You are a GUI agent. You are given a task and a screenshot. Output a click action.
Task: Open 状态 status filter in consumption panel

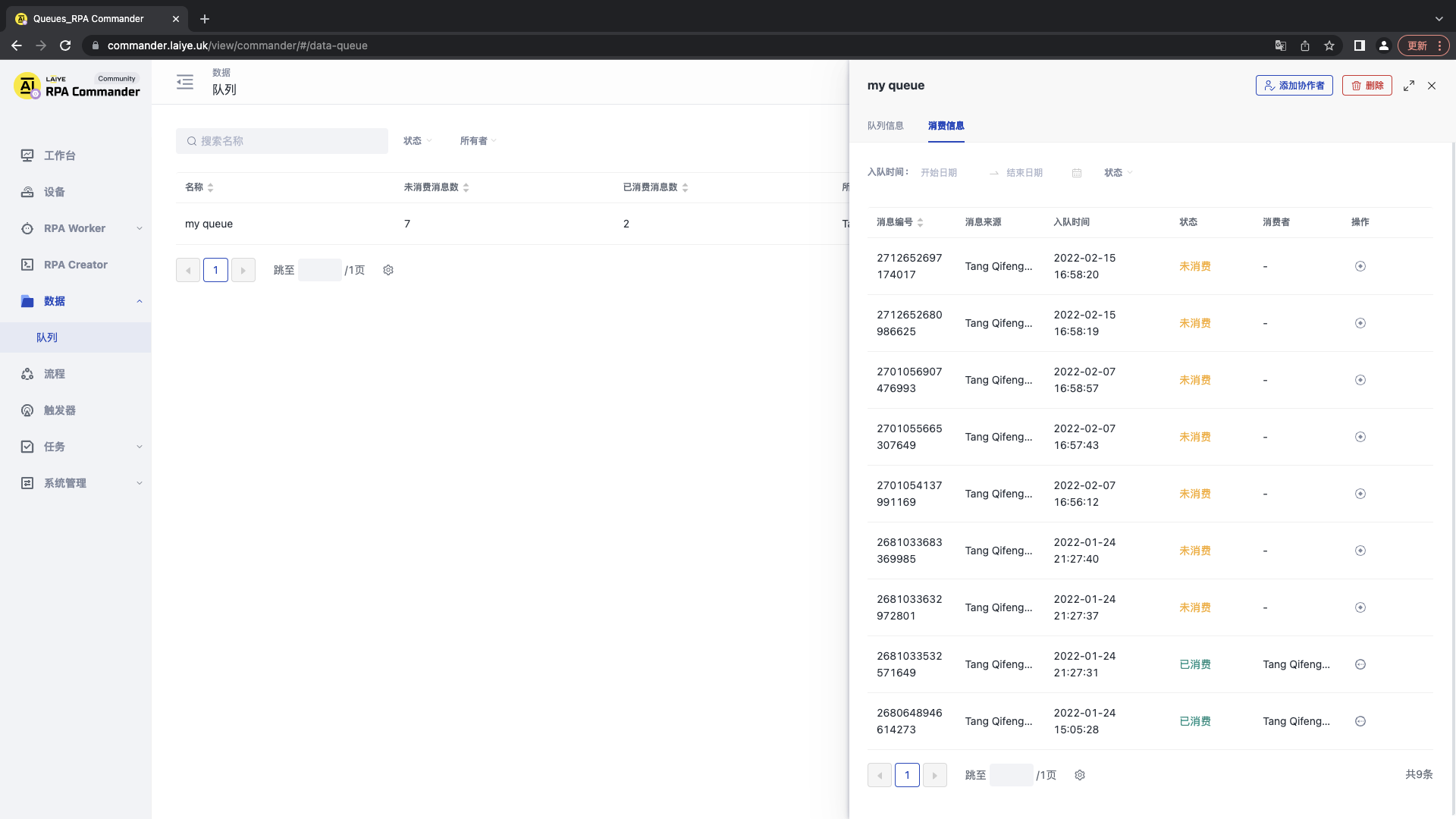click(1118, 173)
